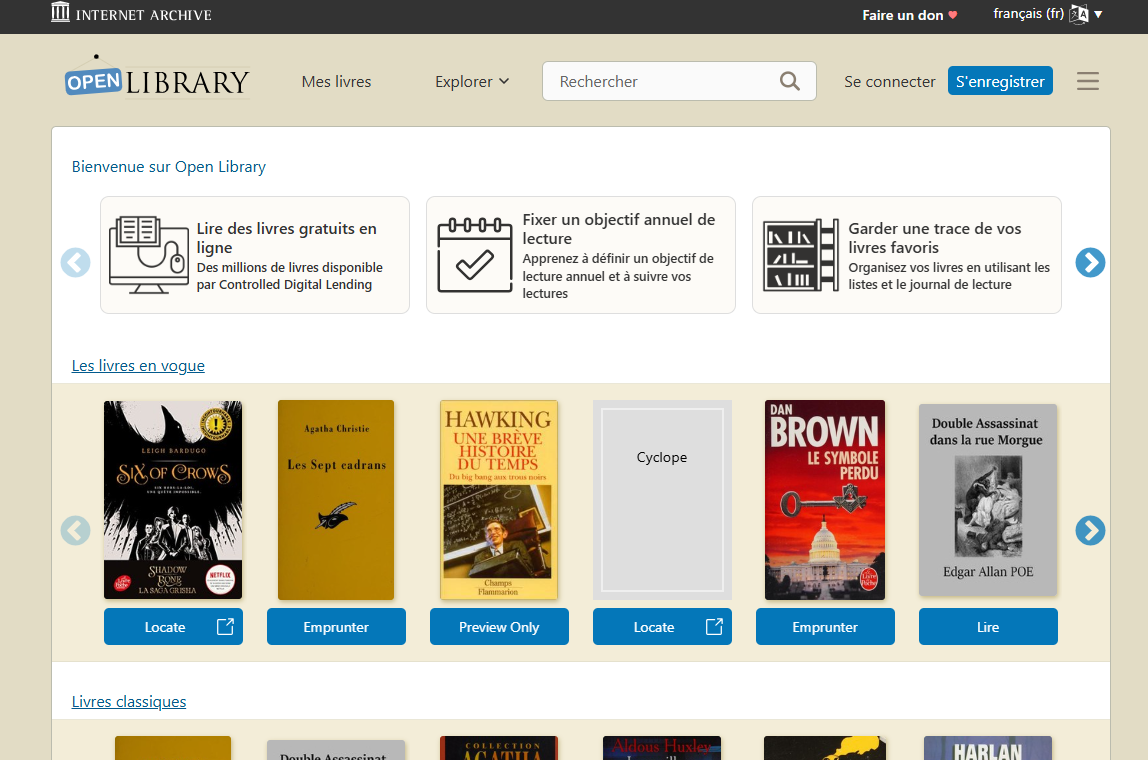Focus the Rechercher search field
Image resolution: width=1148 pixels, height=760 pixels.
tap(679, 81)
